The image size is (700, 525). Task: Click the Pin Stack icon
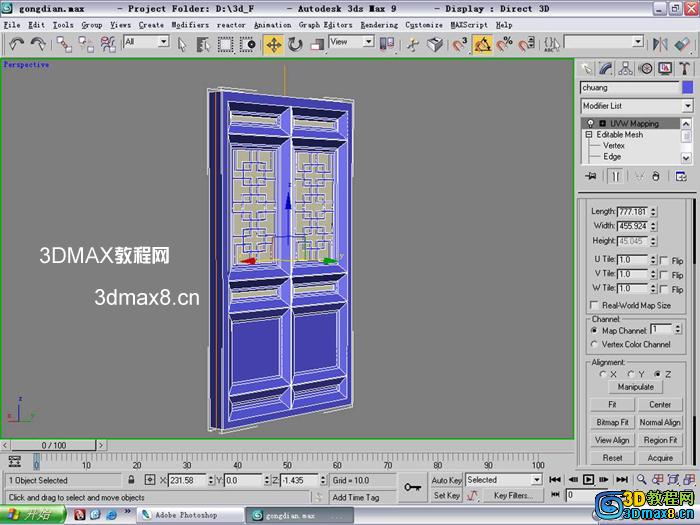(x=591, y=176)
